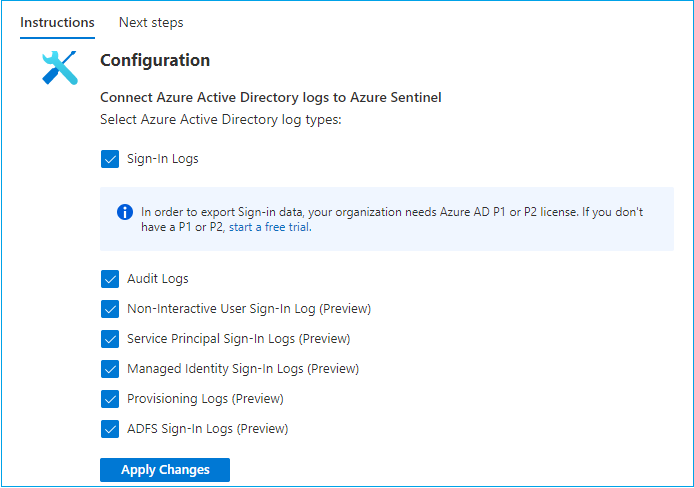Click the Service Principal Sign-In Logs label

(239, 338)
